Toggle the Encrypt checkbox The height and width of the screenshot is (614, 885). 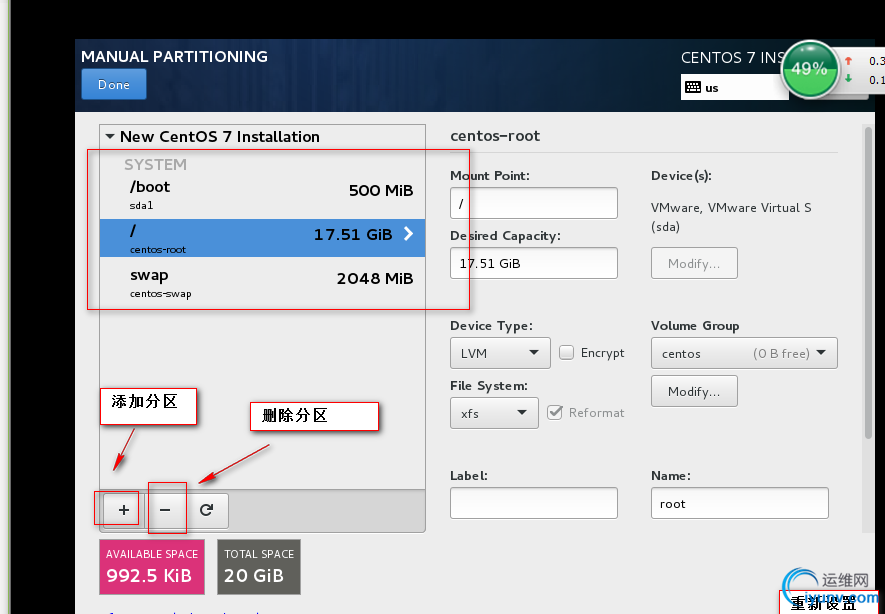pyautogui.click(x=566, y=353)
